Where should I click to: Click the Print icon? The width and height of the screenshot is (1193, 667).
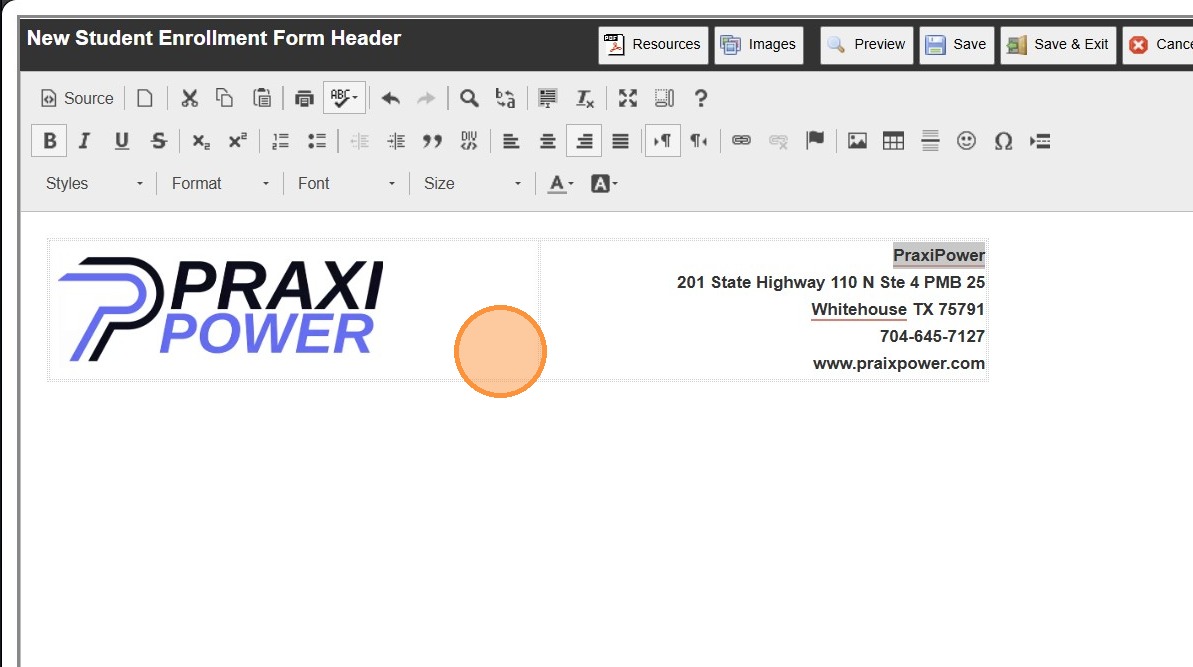coord(304,98)
